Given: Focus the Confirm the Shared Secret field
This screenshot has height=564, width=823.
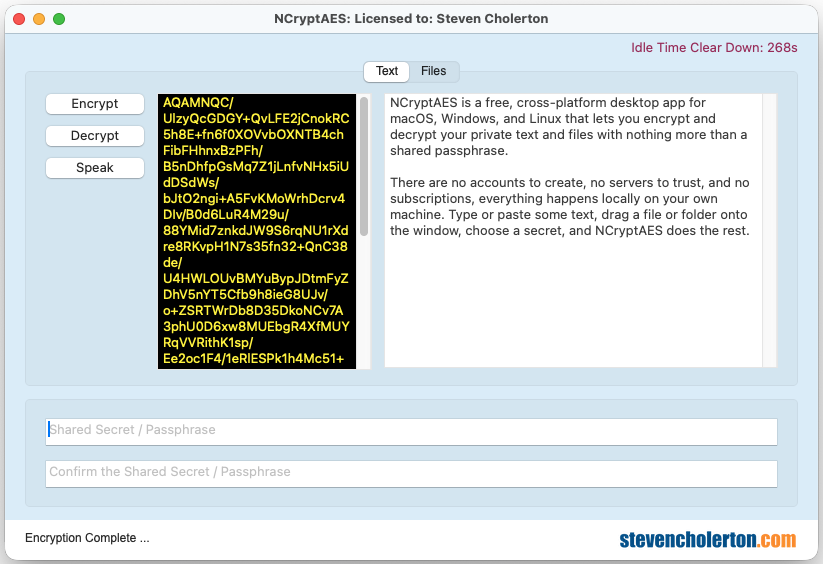Looking at the screenshot, I should pos(412,474).
